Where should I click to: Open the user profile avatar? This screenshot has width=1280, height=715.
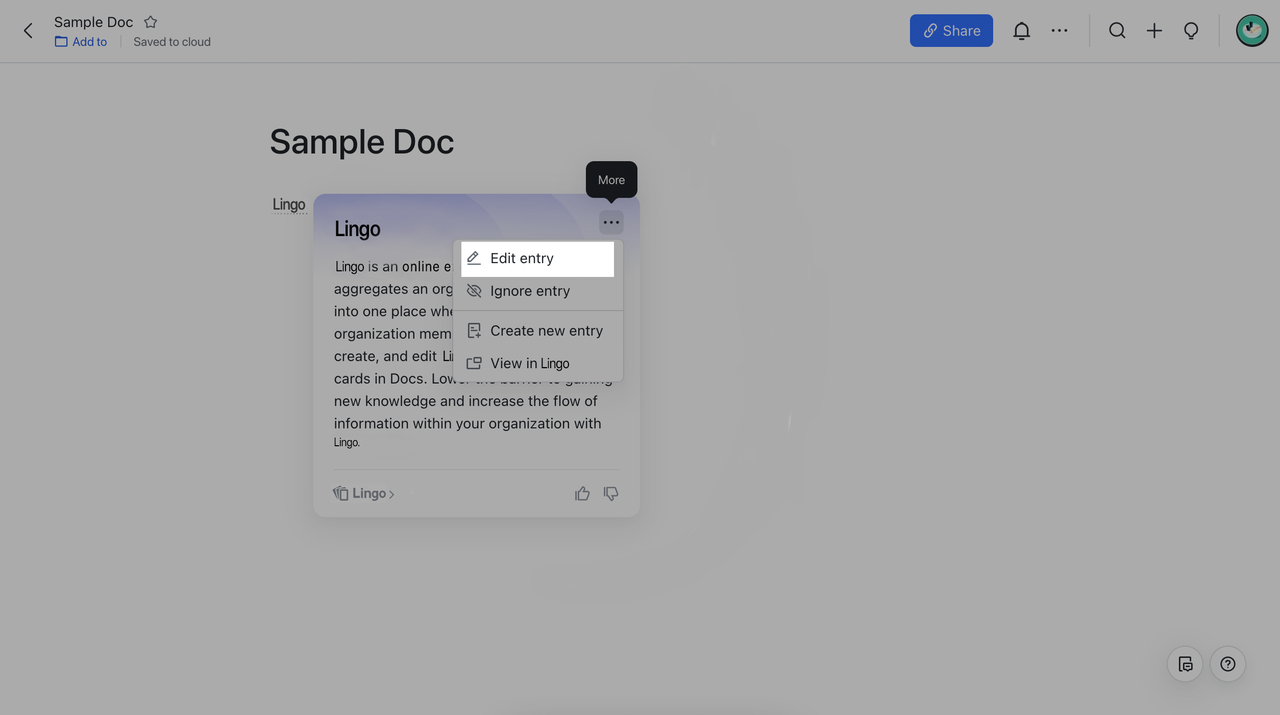(x=1251, y=31)
